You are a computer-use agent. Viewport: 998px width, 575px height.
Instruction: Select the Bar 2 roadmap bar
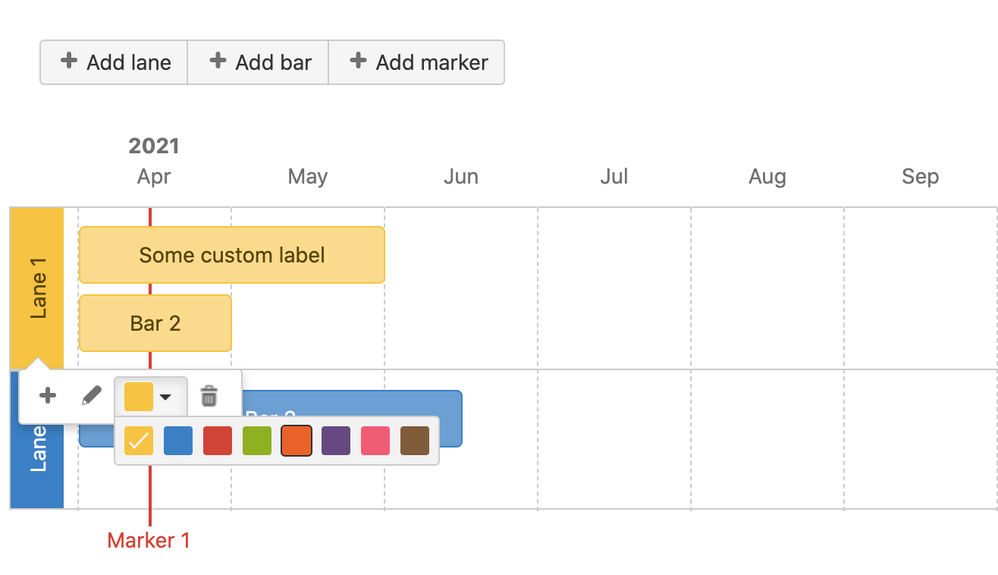coord(155,323)
